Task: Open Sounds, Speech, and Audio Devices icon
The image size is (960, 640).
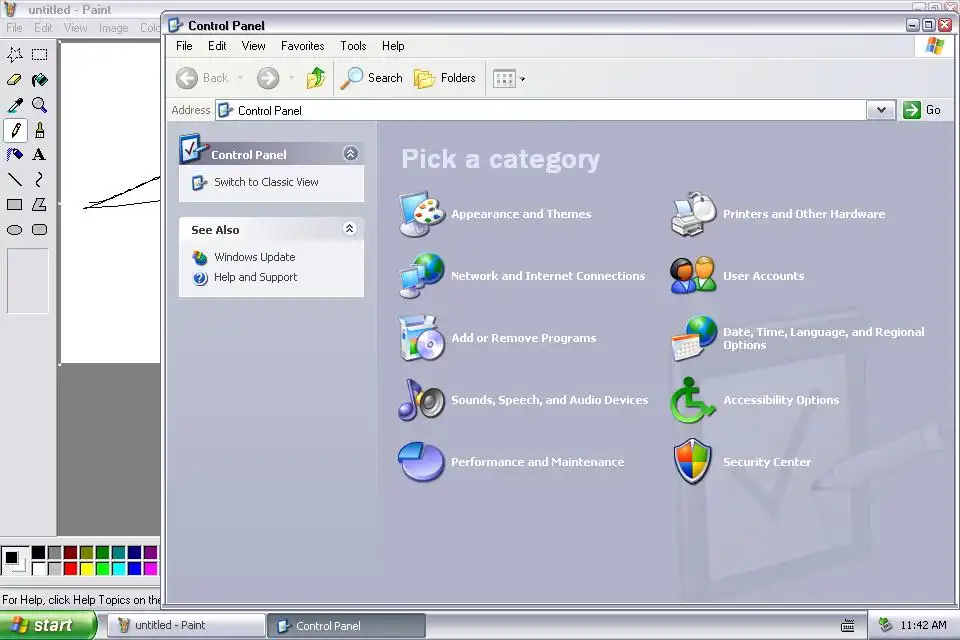Action: tap(421, 399)
